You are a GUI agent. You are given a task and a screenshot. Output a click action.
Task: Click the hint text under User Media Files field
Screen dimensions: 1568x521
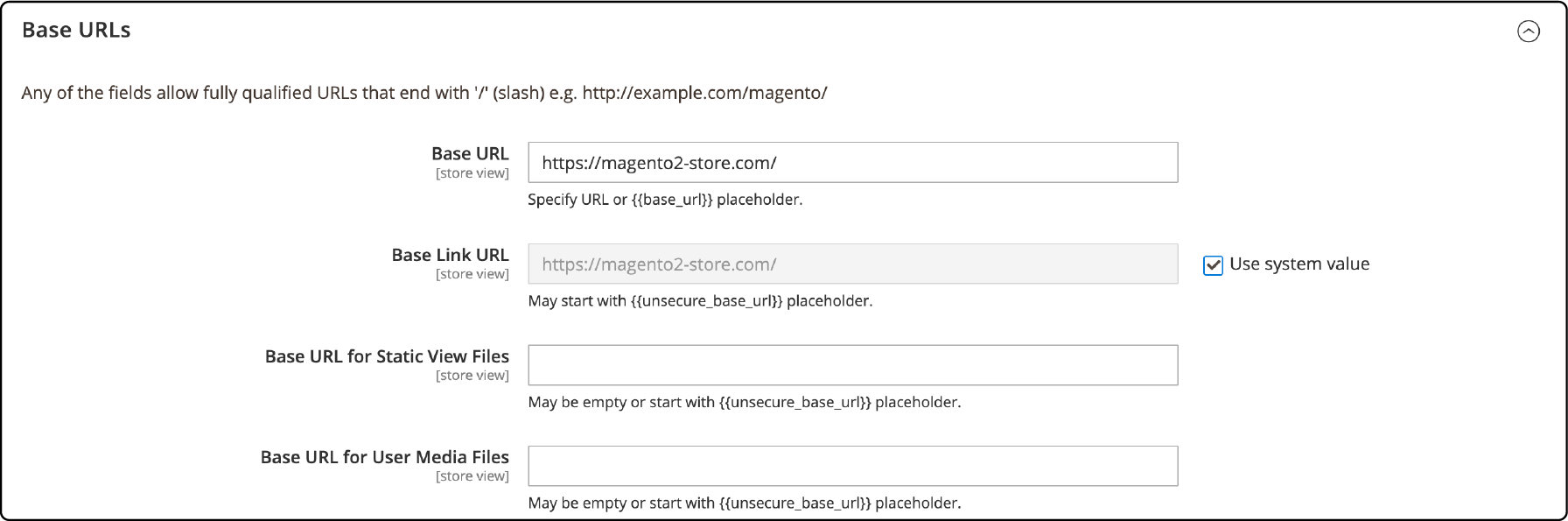(745, 503)
